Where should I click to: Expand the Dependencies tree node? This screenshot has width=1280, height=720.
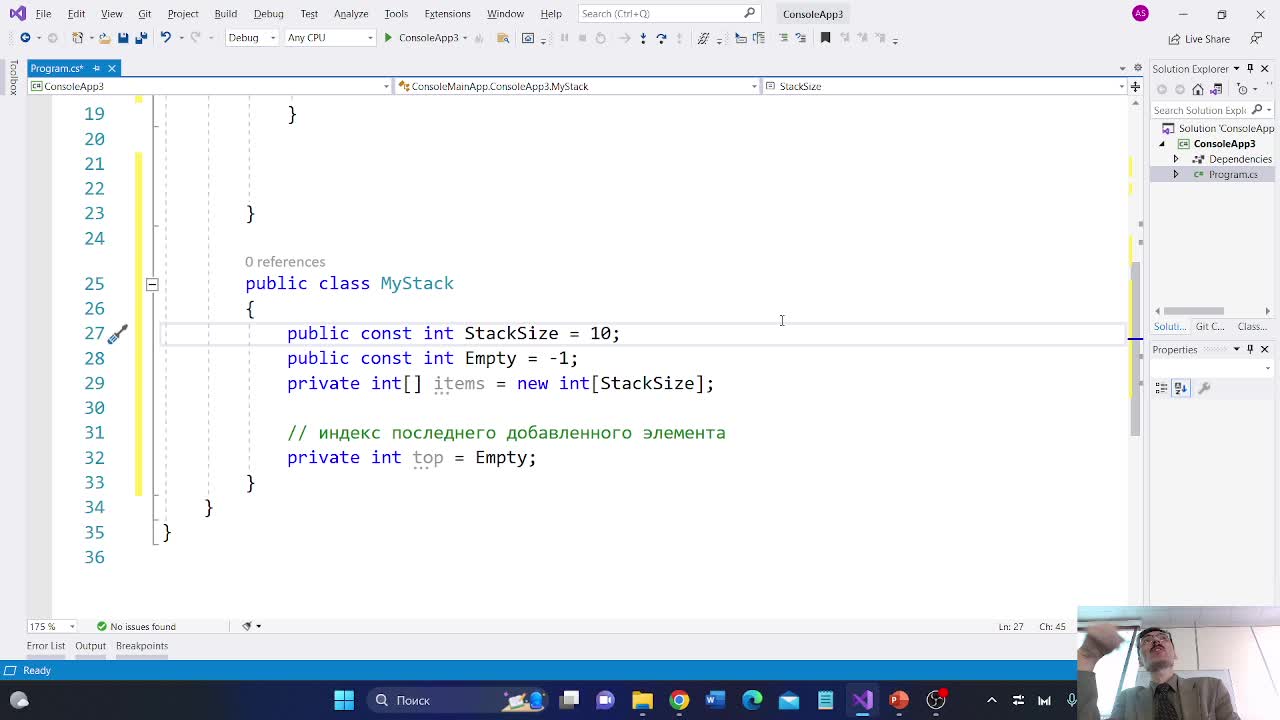(1176, 159)
